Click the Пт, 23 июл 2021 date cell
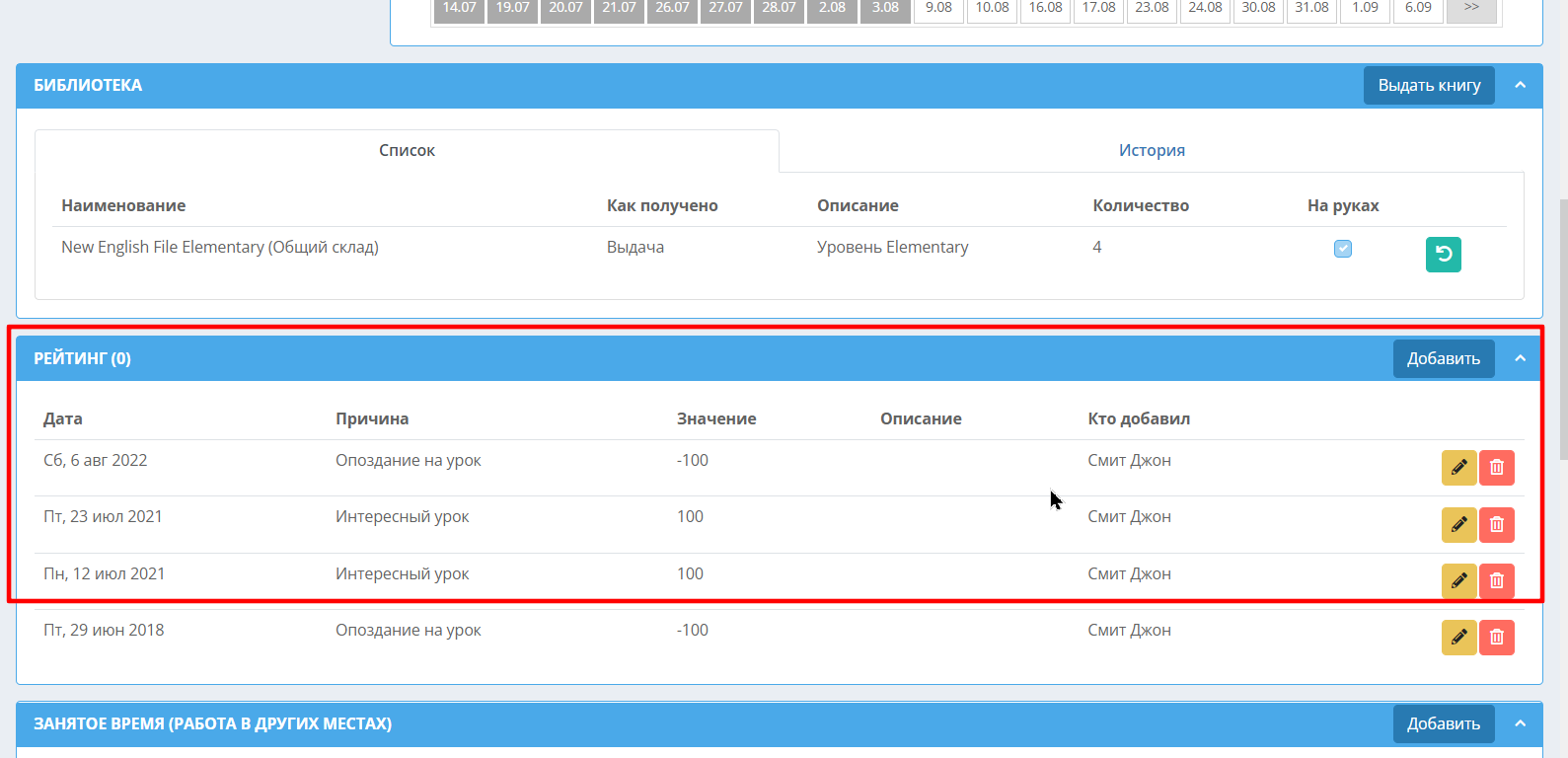1568x758 pixels. pyautogui.click(x=103, y=516)
